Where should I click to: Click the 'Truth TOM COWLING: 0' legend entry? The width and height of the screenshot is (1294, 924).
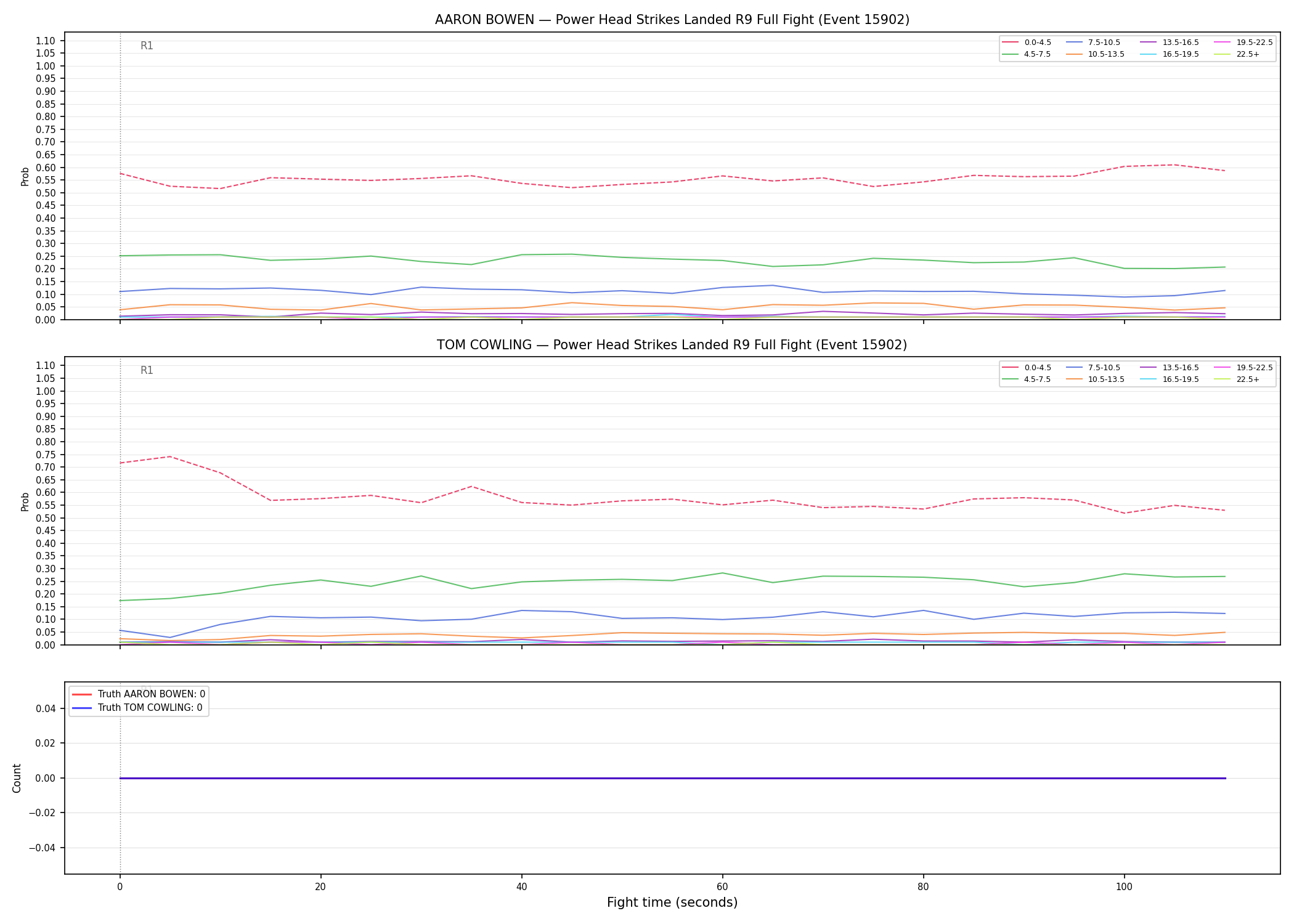137,708
